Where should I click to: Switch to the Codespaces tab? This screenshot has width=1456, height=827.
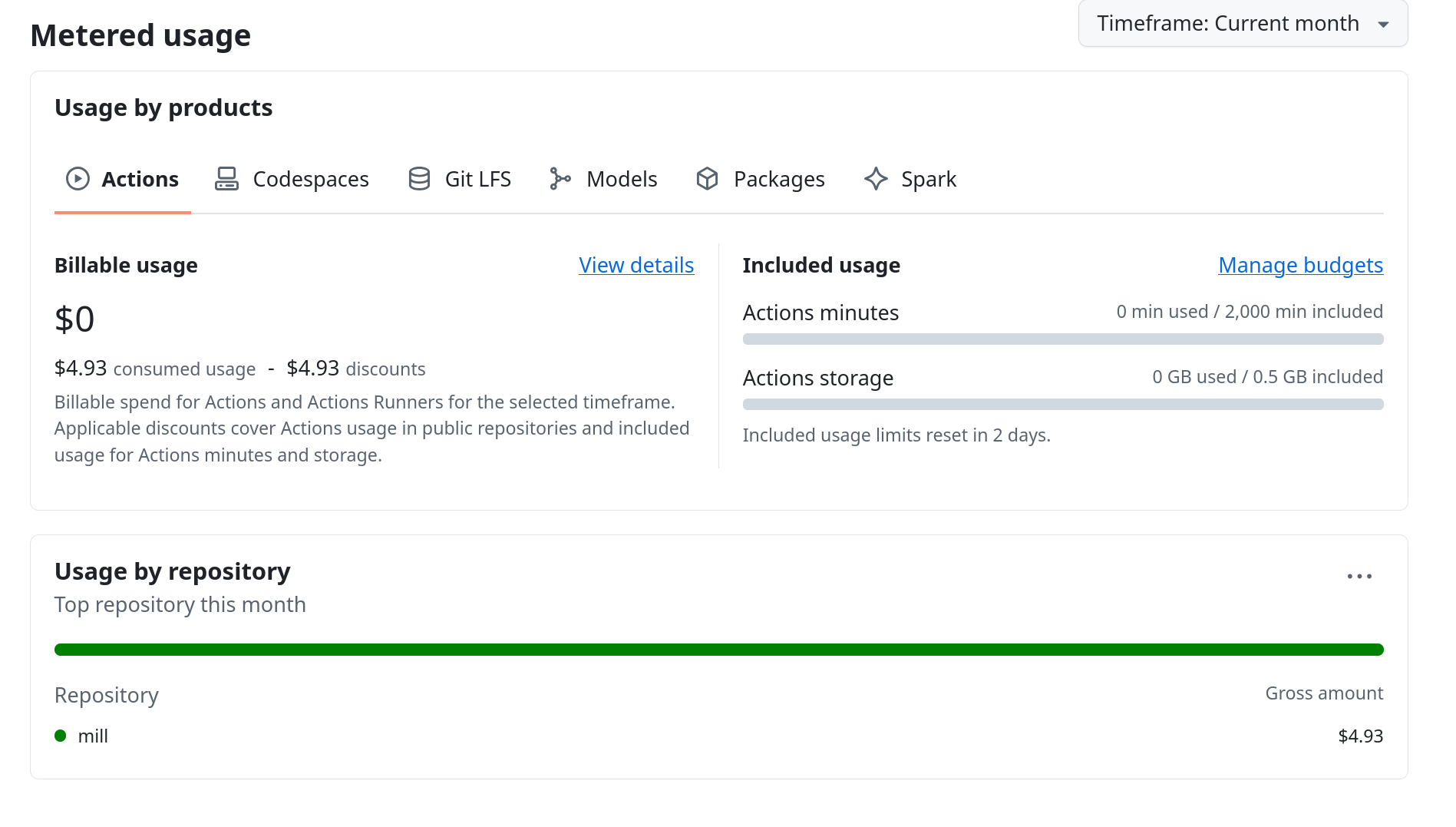tap(310, 179)
